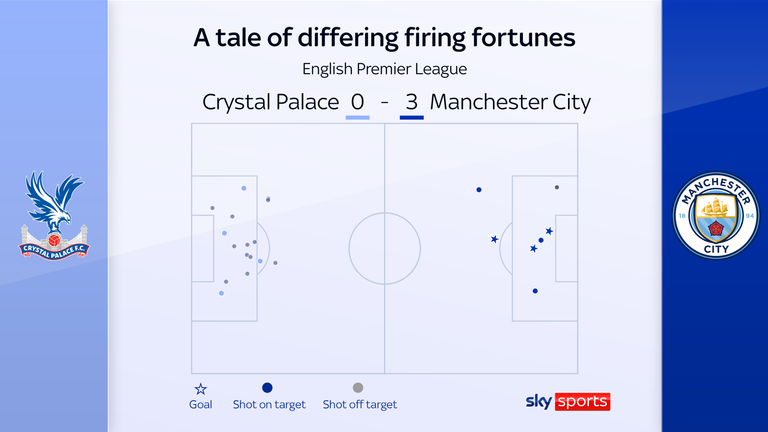Click the Shot off target legend dot
The height and width of the screenshot is (432, 768).
(358, 388)
